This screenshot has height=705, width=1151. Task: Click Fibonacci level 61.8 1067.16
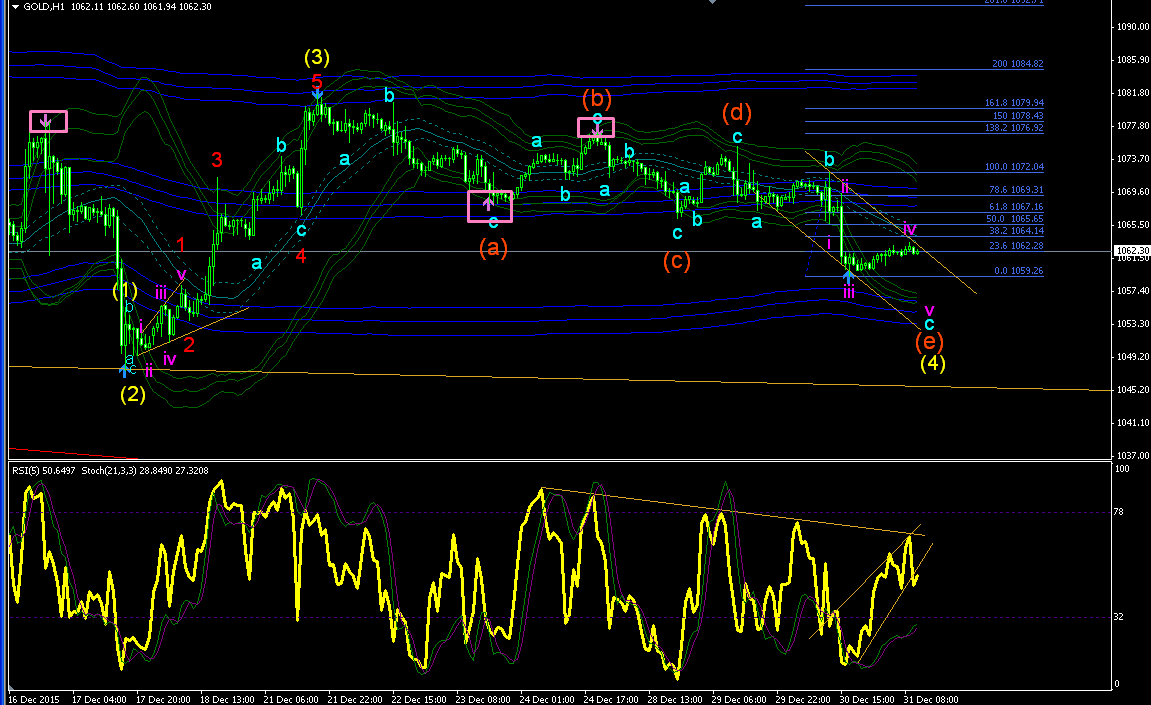1016,207
